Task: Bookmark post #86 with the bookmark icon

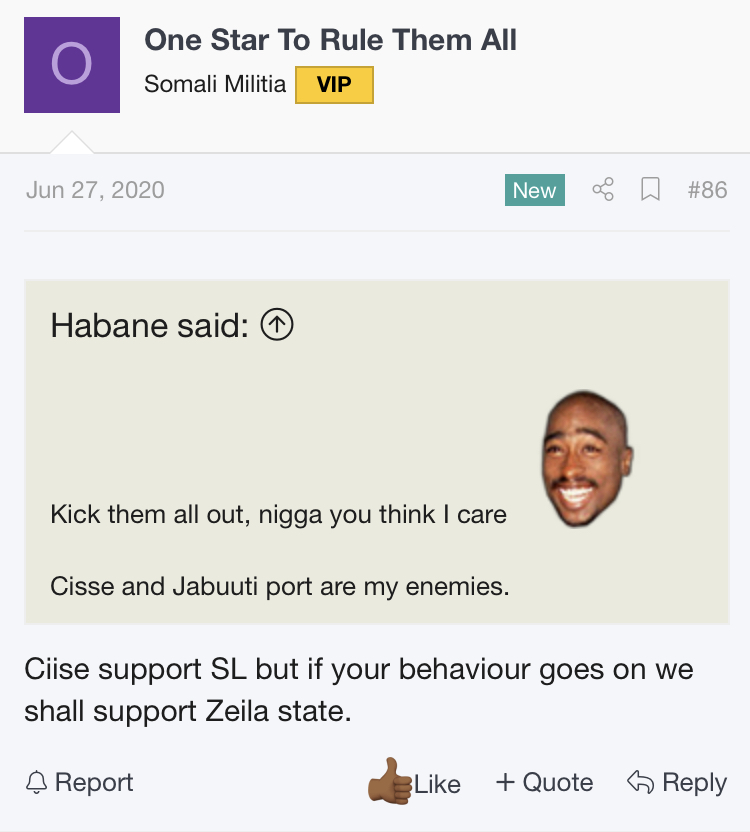Action: [x=650, y=189]
